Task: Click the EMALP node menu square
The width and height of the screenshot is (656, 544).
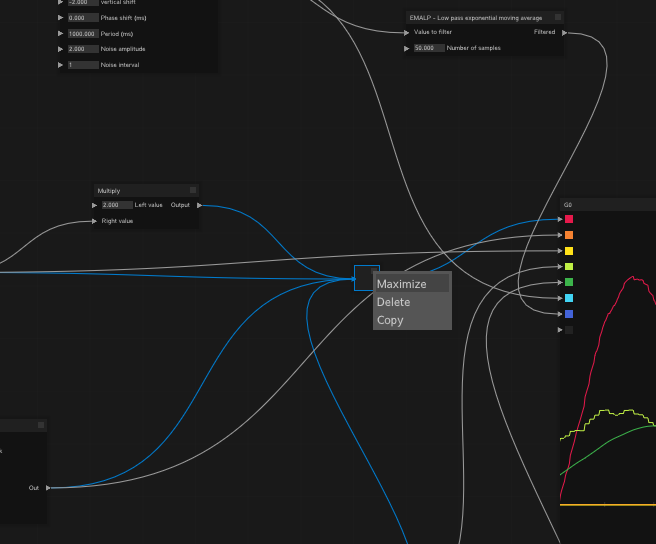Action: [x=558, y=17]
